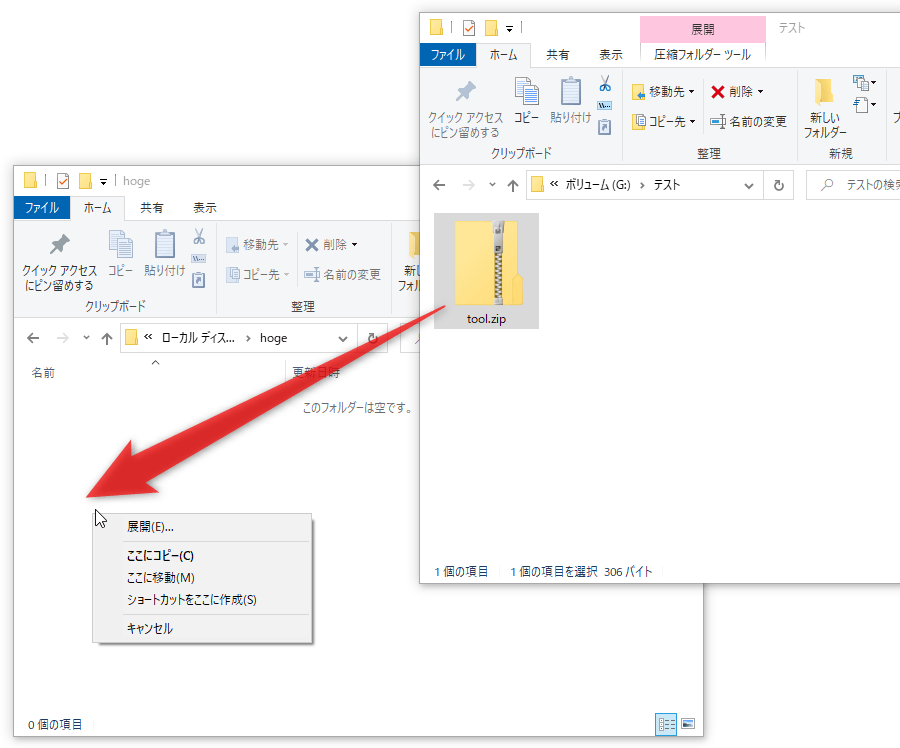Select ショートカットをここに作成(S) menu entry

point(202,599)
